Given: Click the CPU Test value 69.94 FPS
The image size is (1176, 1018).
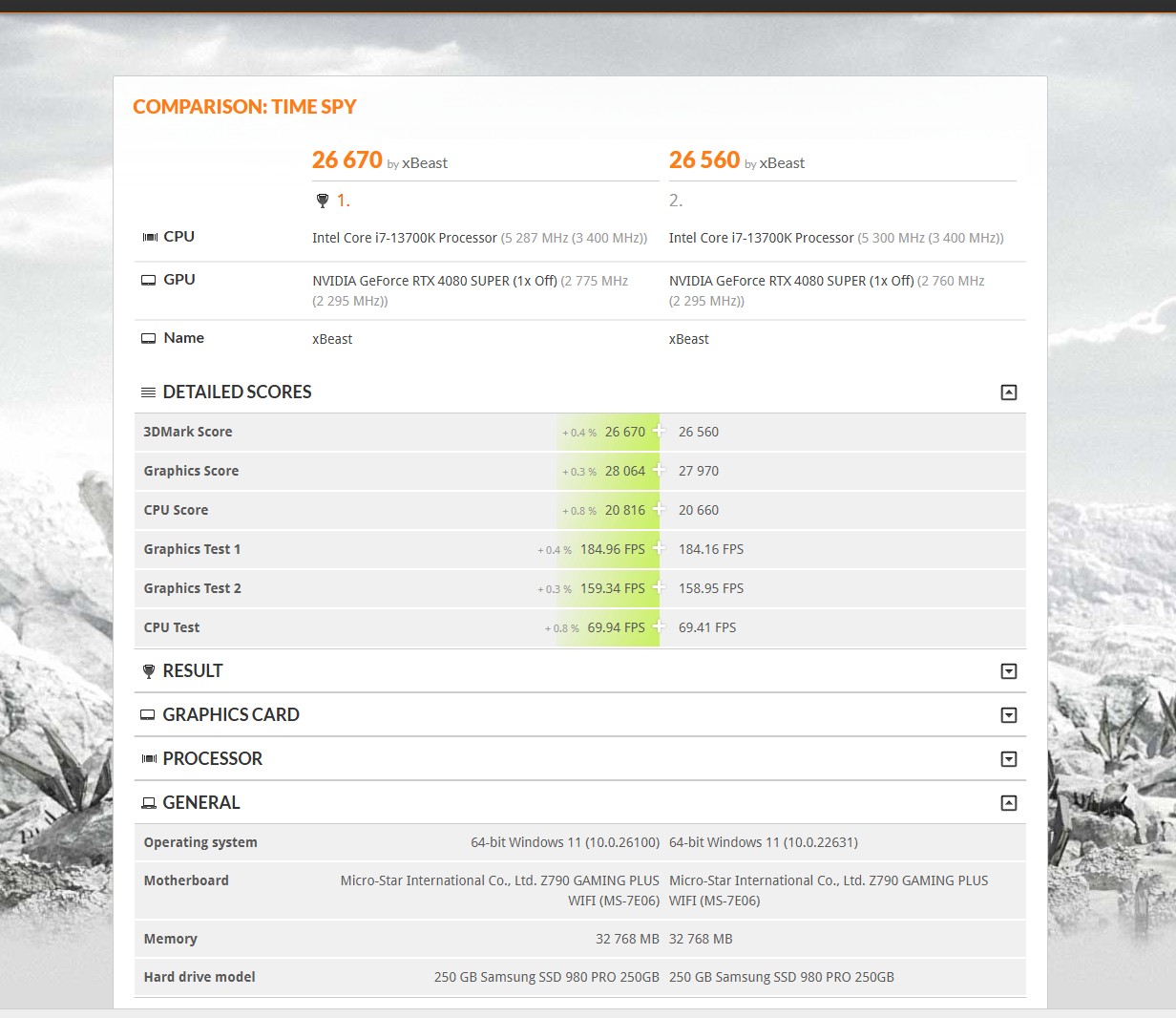Looking at the screenshot, I should [x=617, y=627].
